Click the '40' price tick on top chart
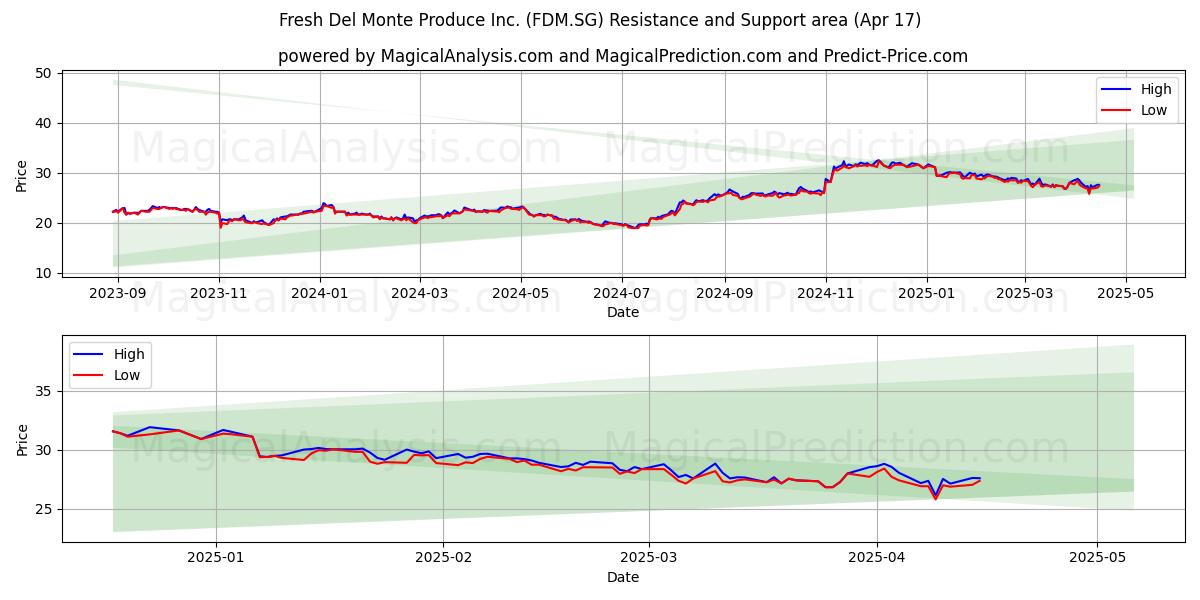 click(44, 123)
